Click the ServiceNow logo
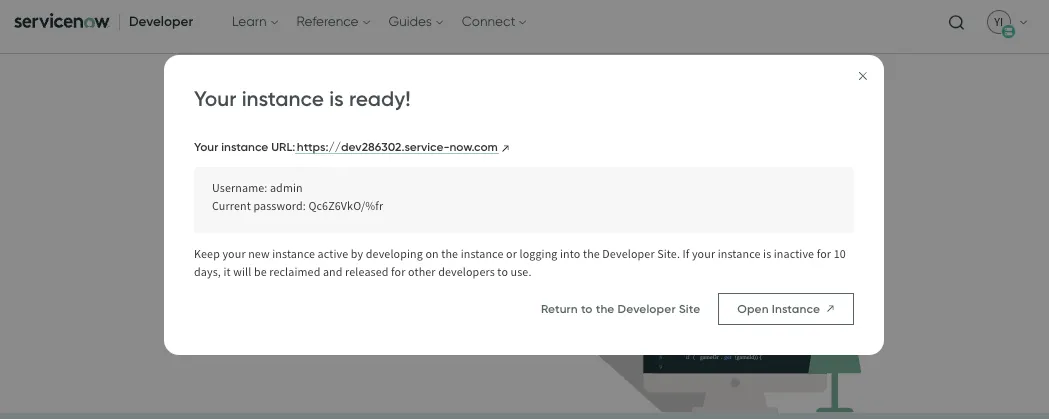Viewport: 1049px width, 419px height. pyautogui.click(x=62, y=21)
